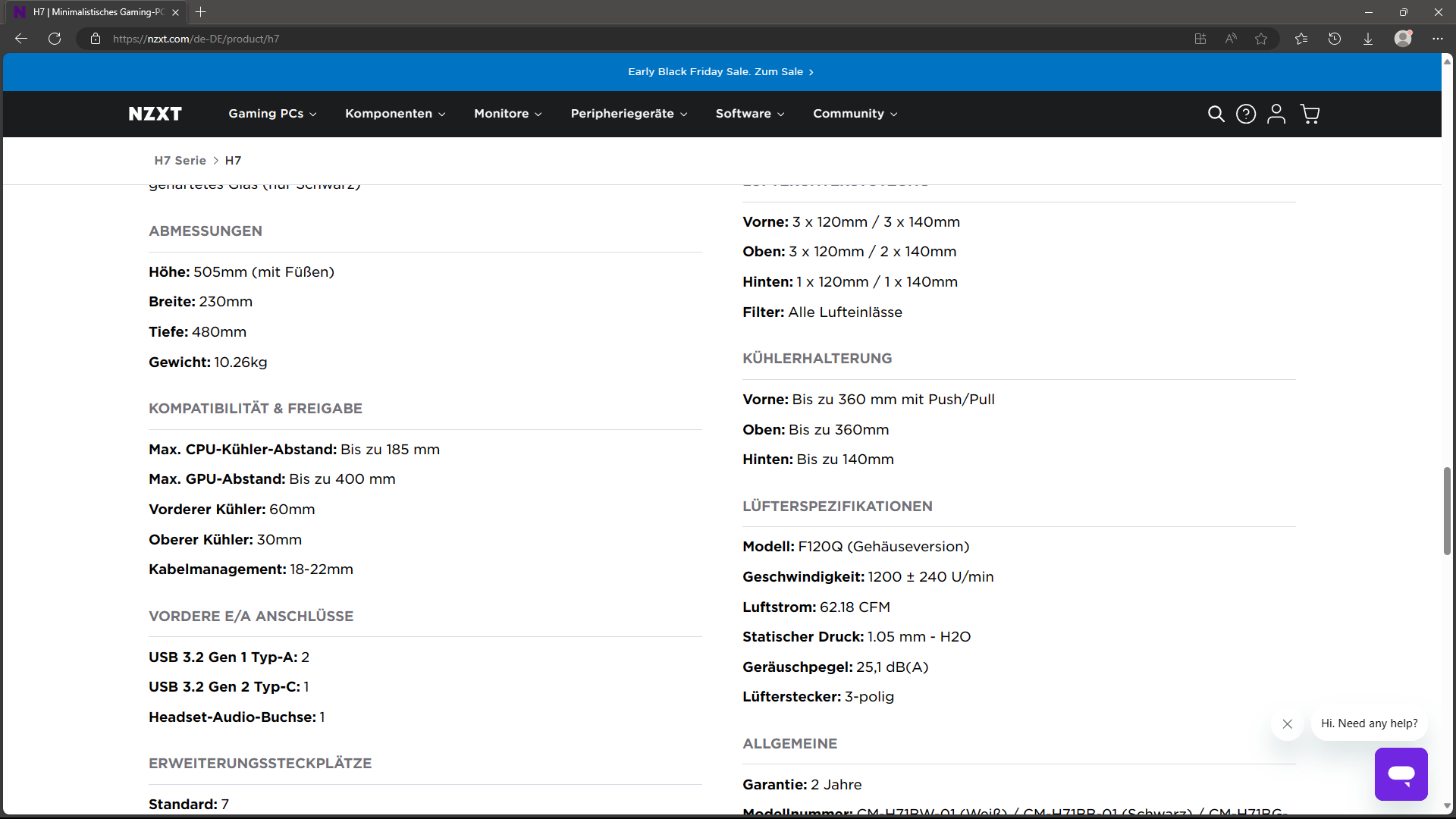Close the H7 browser tab
This screenshot has height=819, width=1456.
[175, 12]
